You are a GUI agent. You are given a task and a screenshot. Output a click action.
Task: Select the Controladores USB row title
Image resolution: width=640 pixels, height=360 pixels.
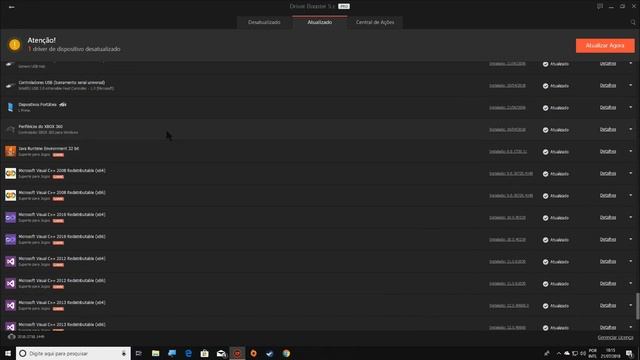pyautogui.click(x=62, y=82)
